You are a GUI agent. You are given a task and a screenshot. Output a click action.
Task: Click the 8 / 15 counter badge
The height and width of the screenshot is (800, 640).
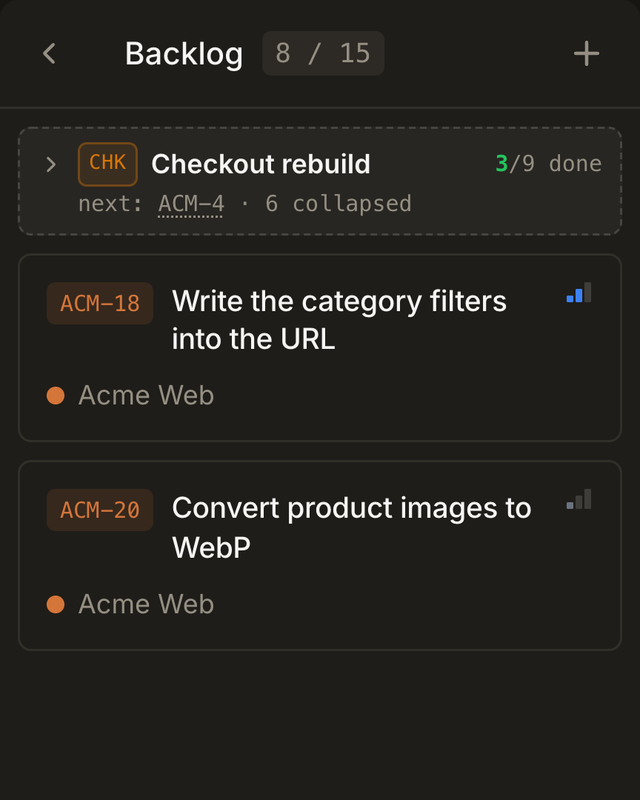click(323, 54)
